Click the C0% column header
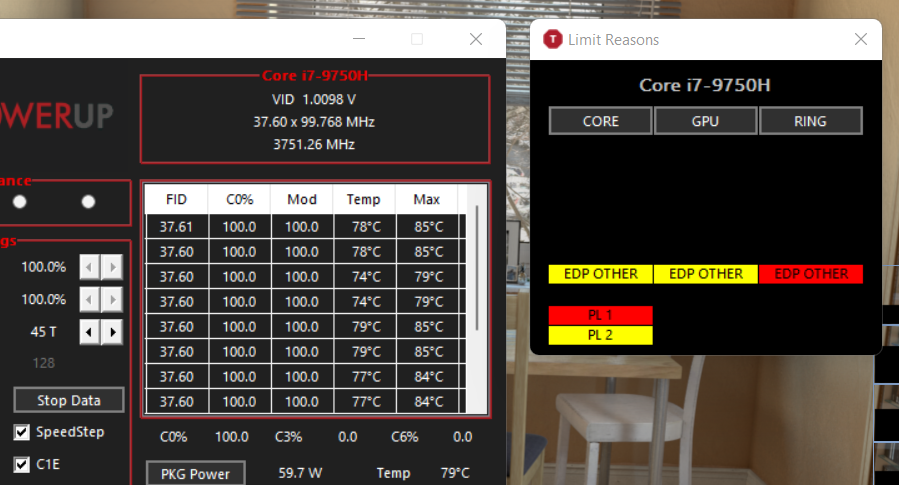Image resolution: width=899 pixels, height=485 pixels. point(239,200)
